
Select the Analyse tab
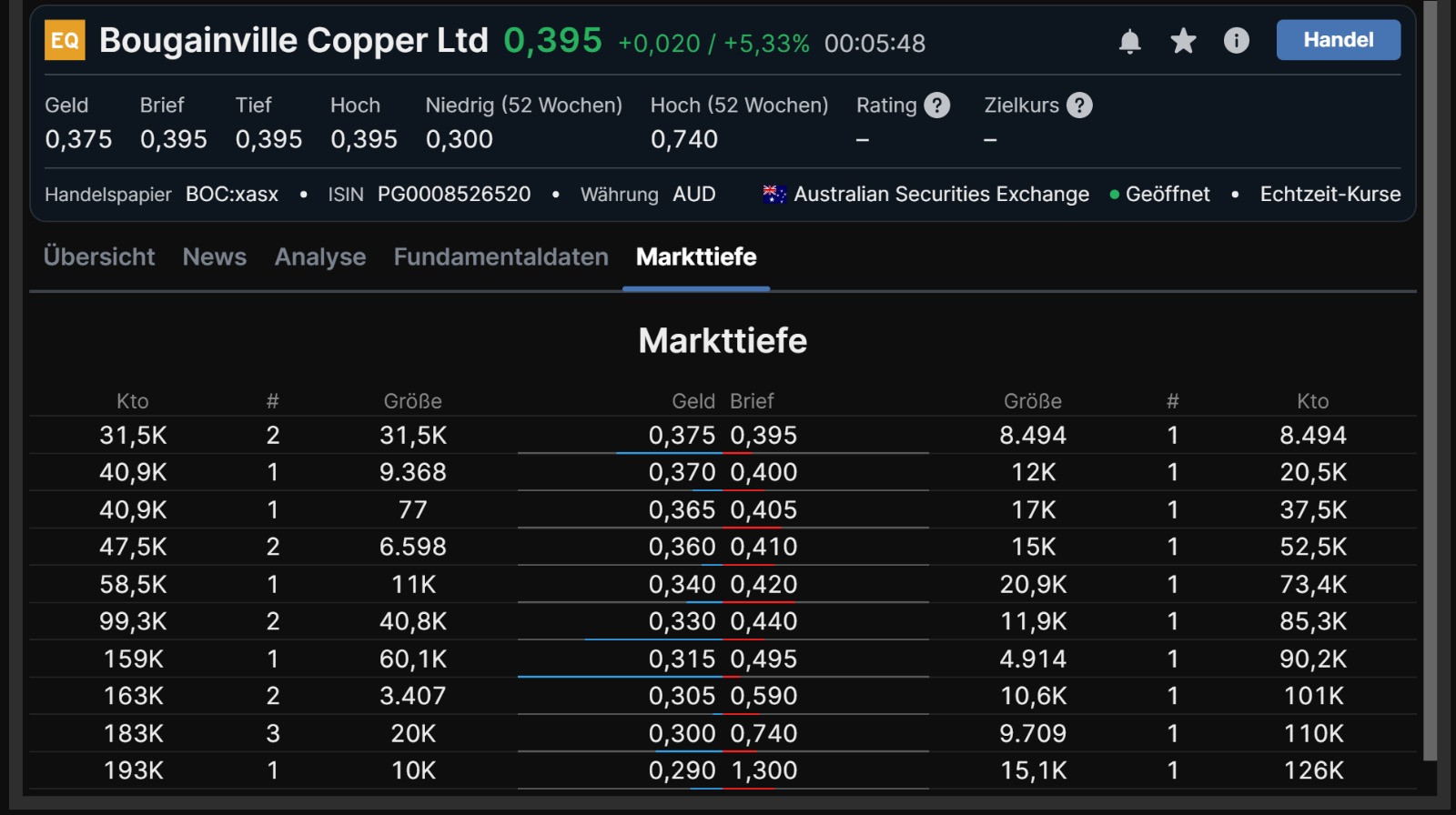[x=320, y=257]
